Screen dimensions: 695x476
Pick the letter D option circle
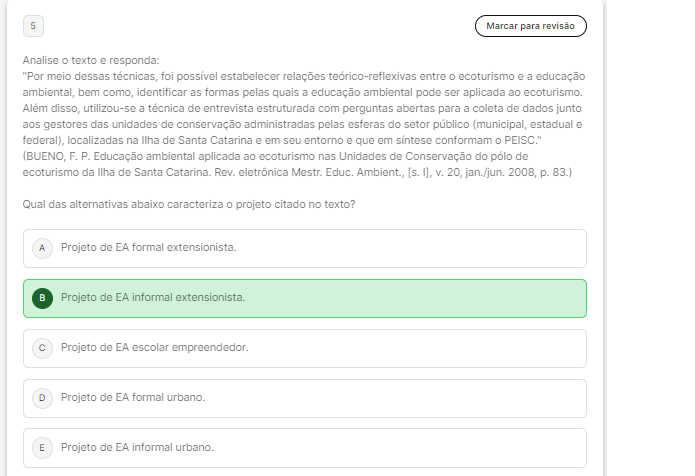(42, 397)
